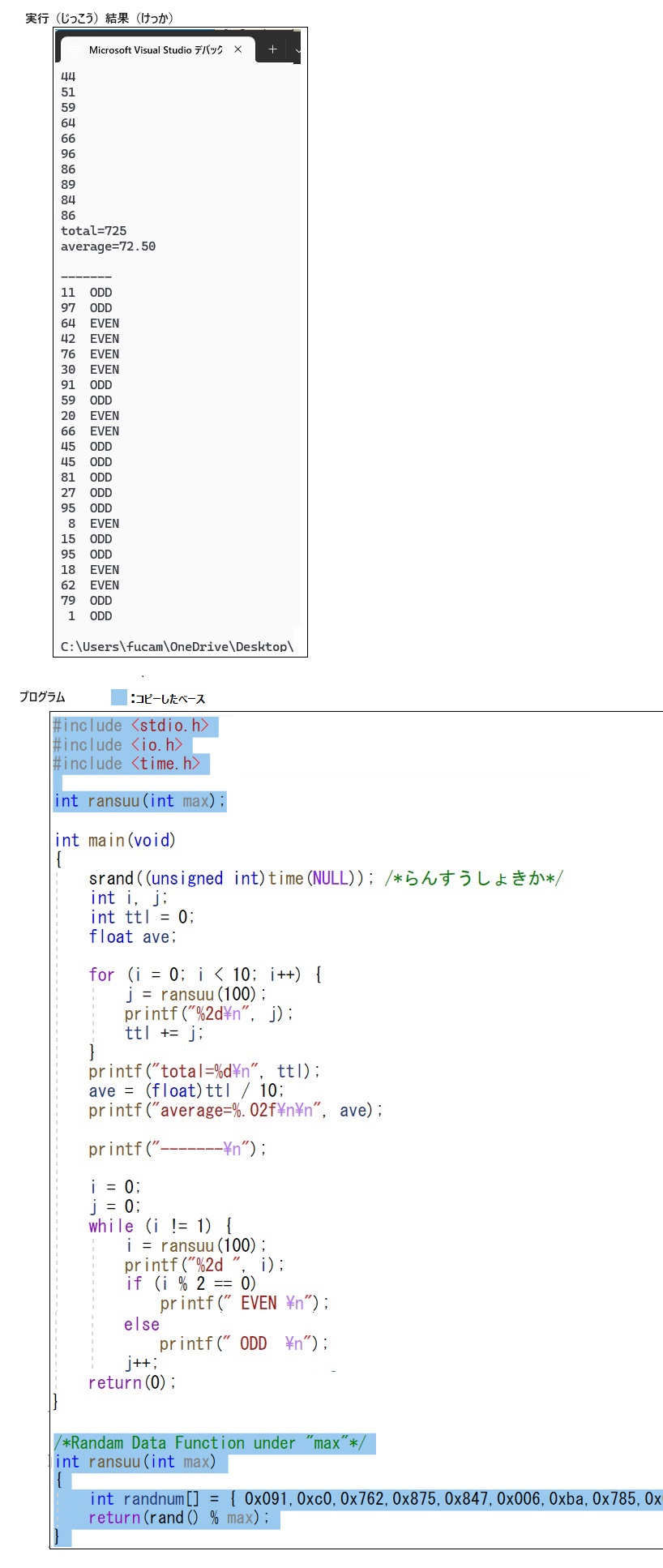Expand the terminal profile dropdown chevron

click(x=298, y=50)
